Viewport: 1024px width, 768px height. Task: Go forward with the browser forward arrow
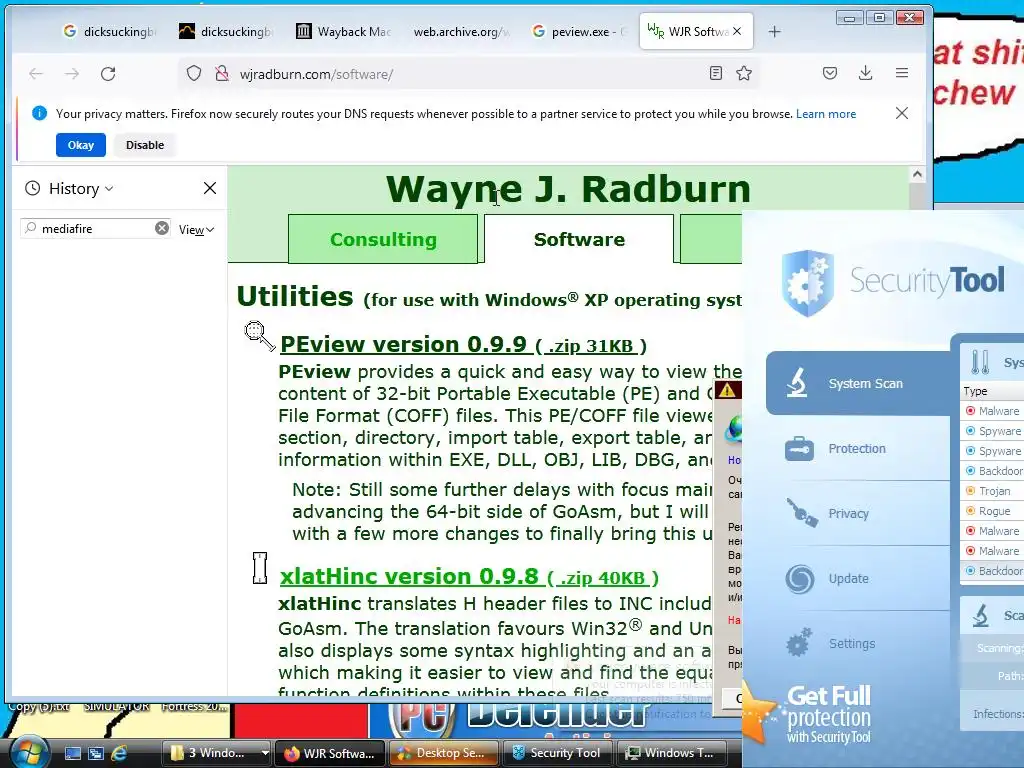[x=72, y=74]
